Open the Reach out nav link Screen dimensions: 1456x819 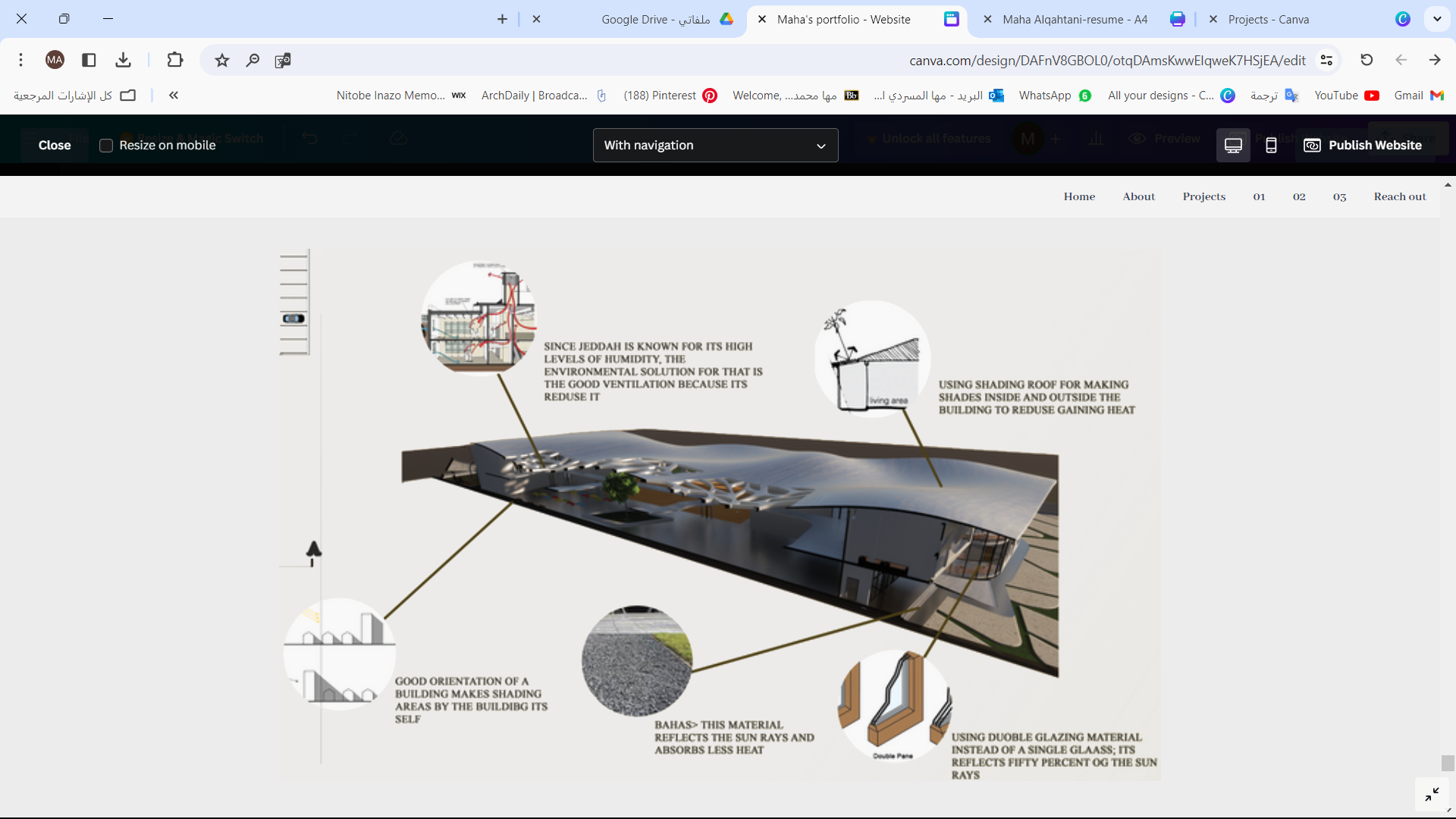click(x=1399, y=196)
